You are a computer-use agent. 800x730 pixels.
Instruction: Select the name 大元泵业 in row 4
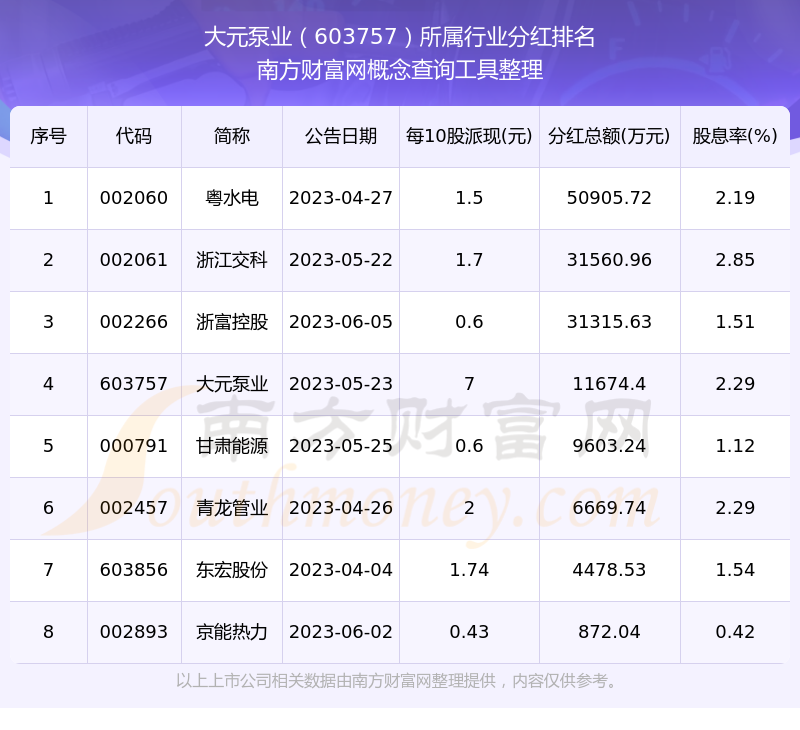(x=232, y=384)
